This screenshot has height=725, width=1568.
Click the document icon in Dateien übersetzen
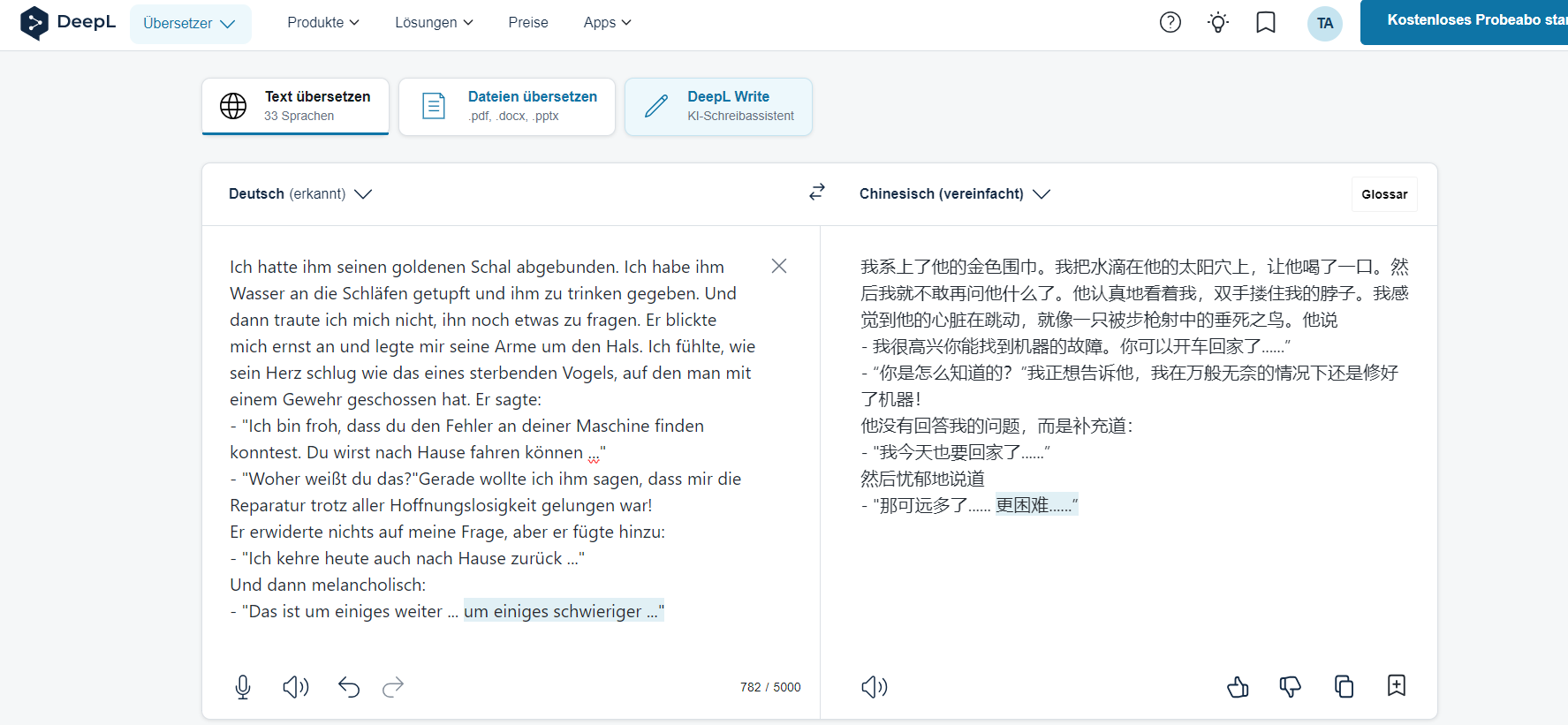(434, 106)
